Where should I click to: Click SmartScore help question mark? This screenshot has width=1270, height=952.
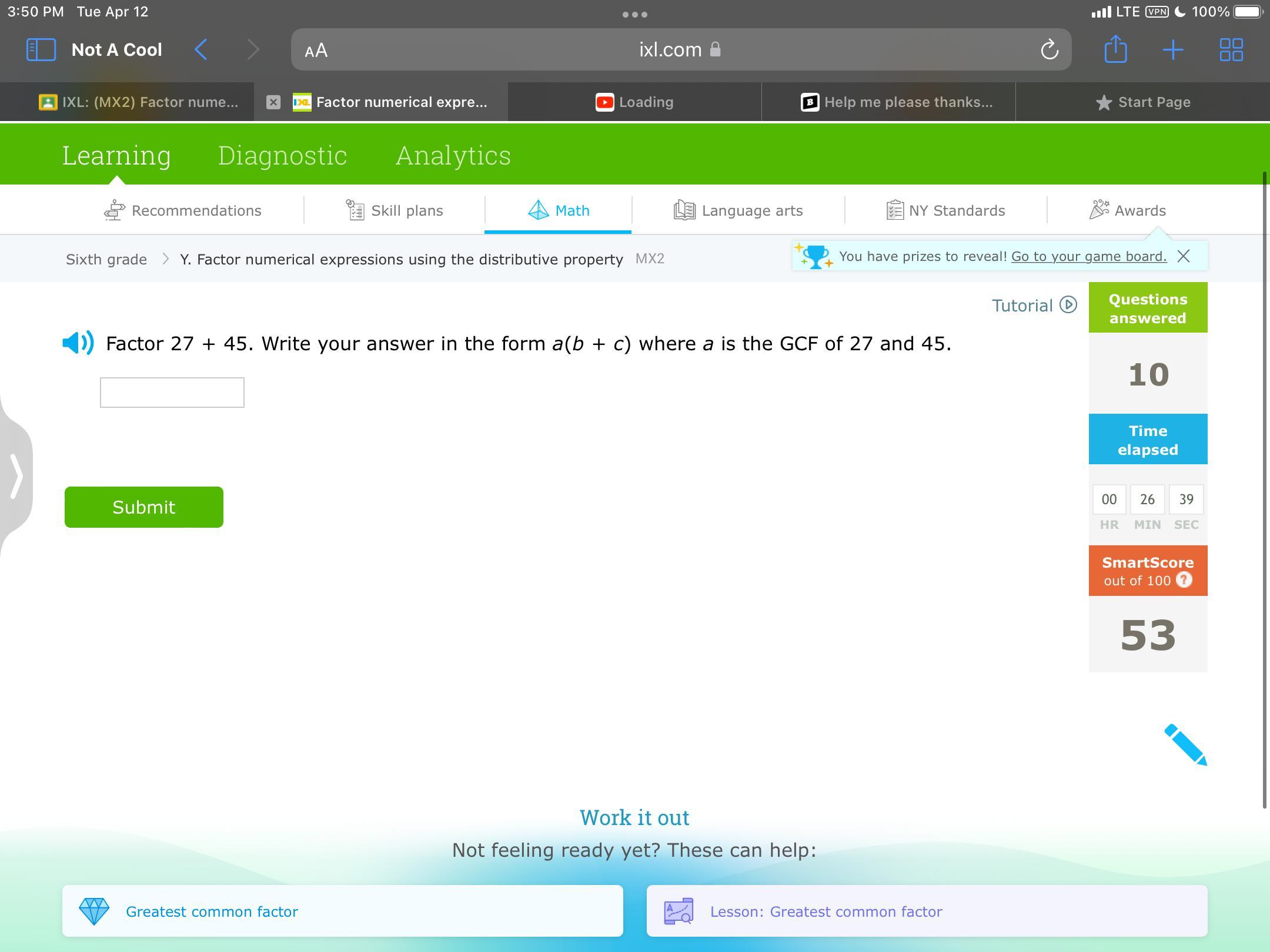[x=1184, y=581]
